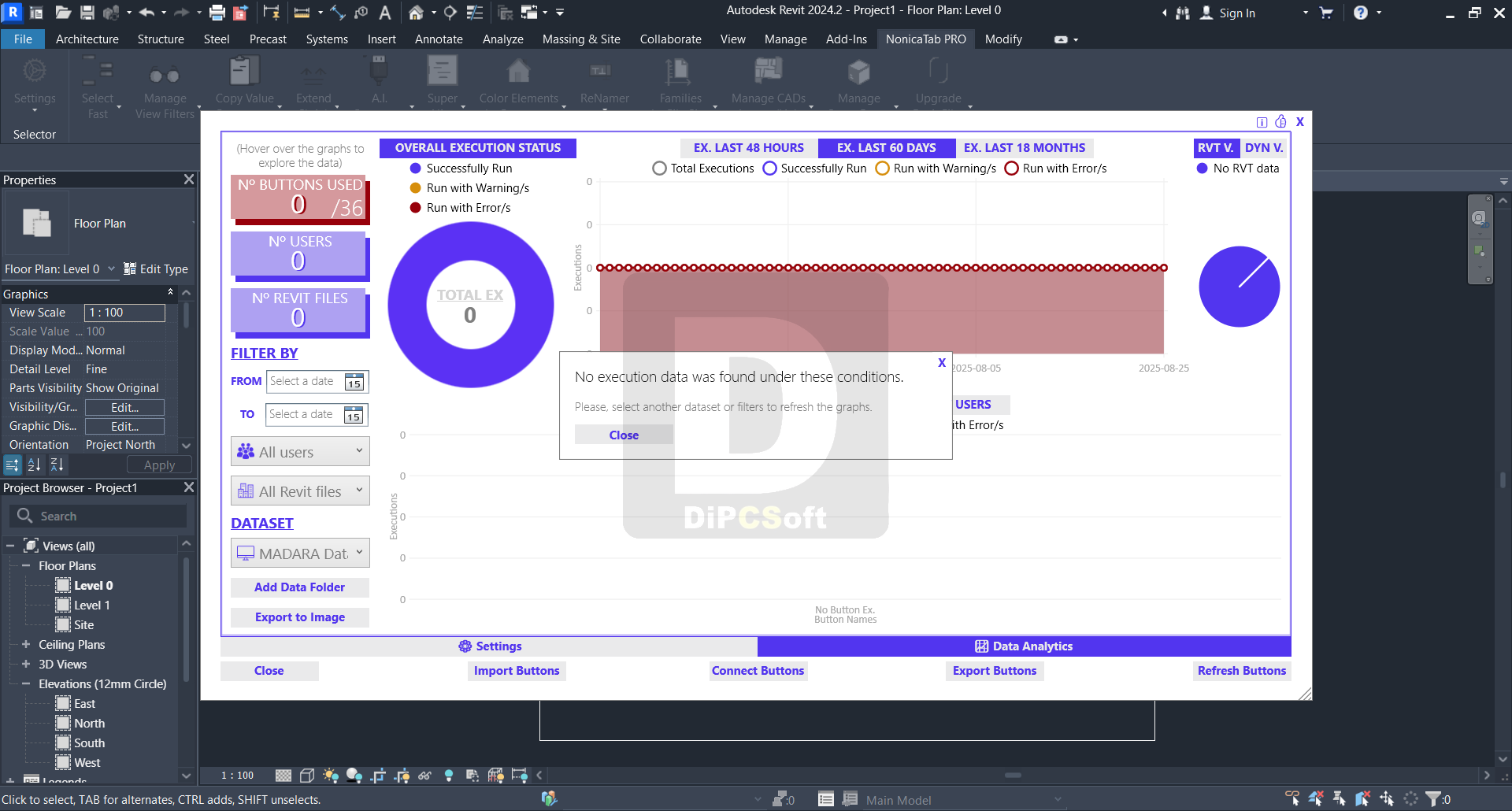1512x811 pixels.
Task: Click the Save disk icon in quick access toolbar
Action: point(87,13)
